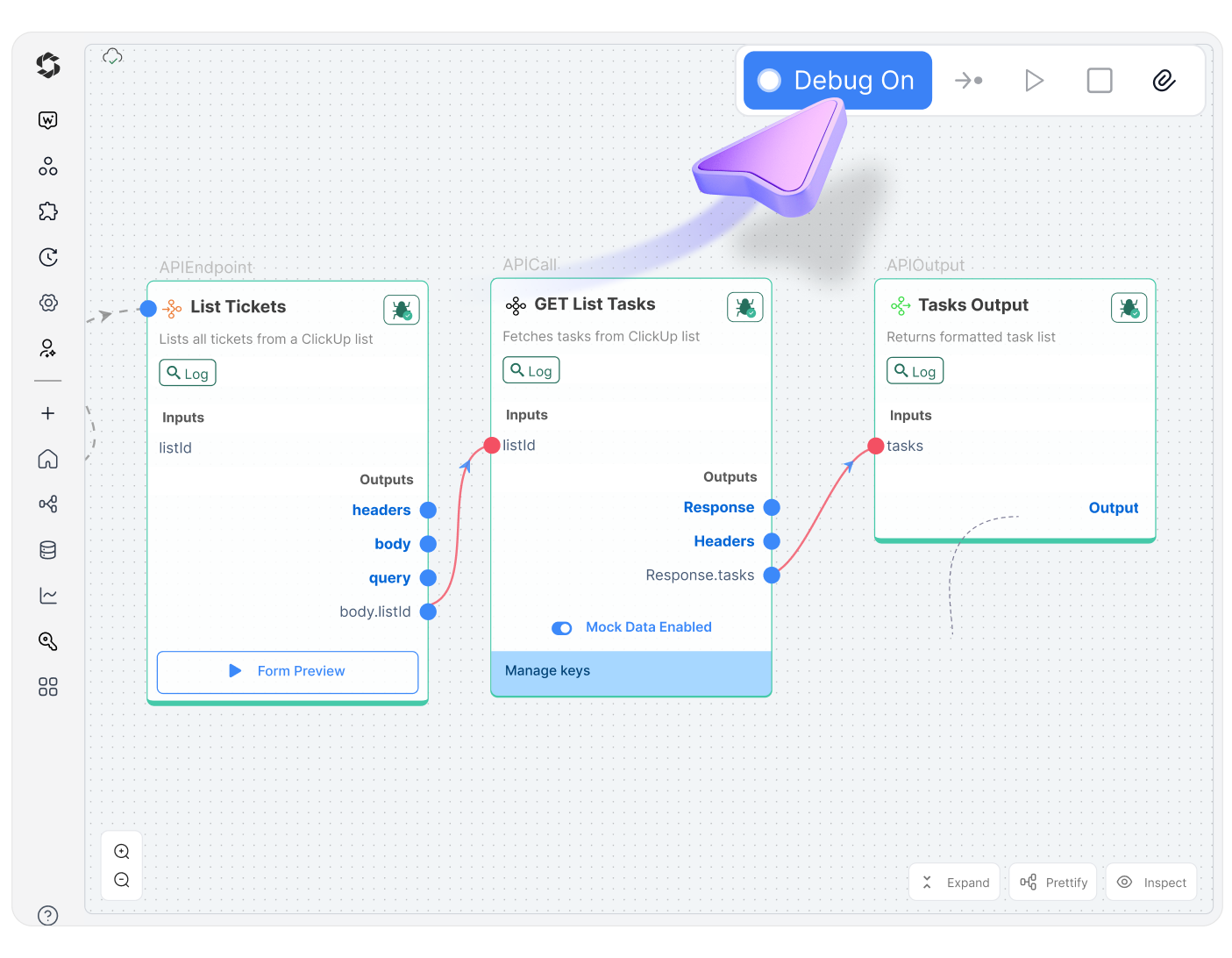Zoom out on the canvas
1232x958 pixels.
click(122, 880)
